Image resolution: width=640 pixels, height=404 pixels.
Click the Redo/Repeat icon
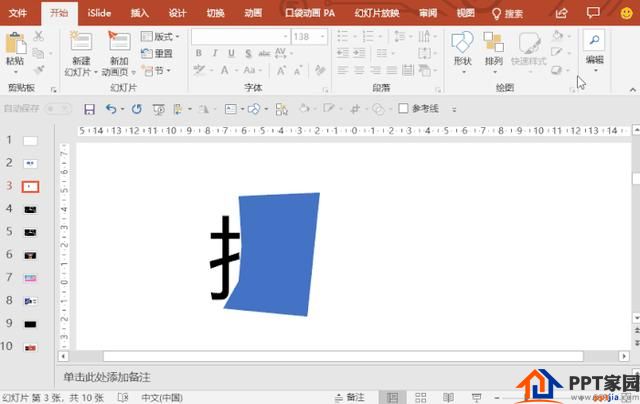(x=137, y=109)
